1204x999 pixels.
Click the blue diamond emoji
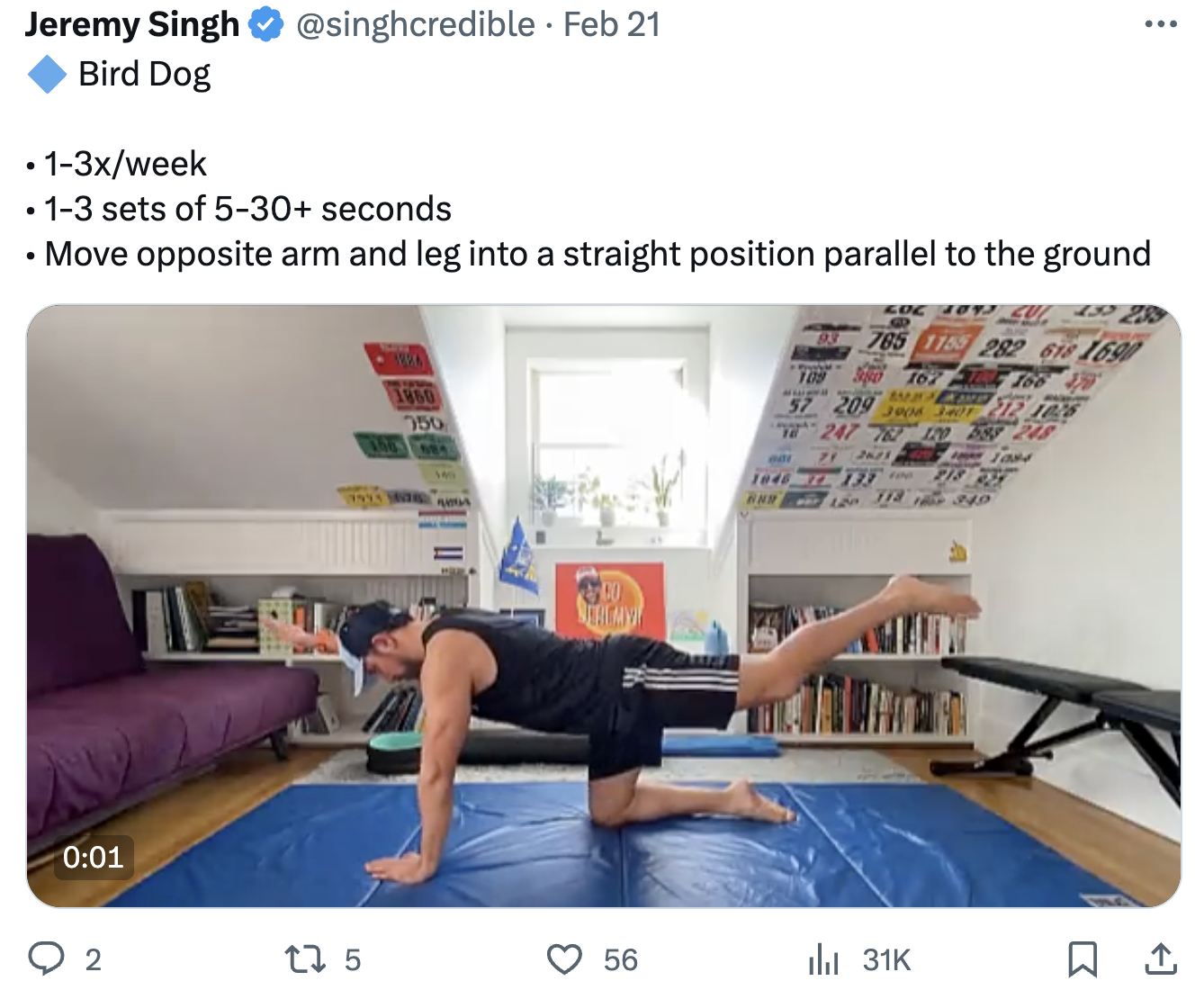[x=47, y=75]
